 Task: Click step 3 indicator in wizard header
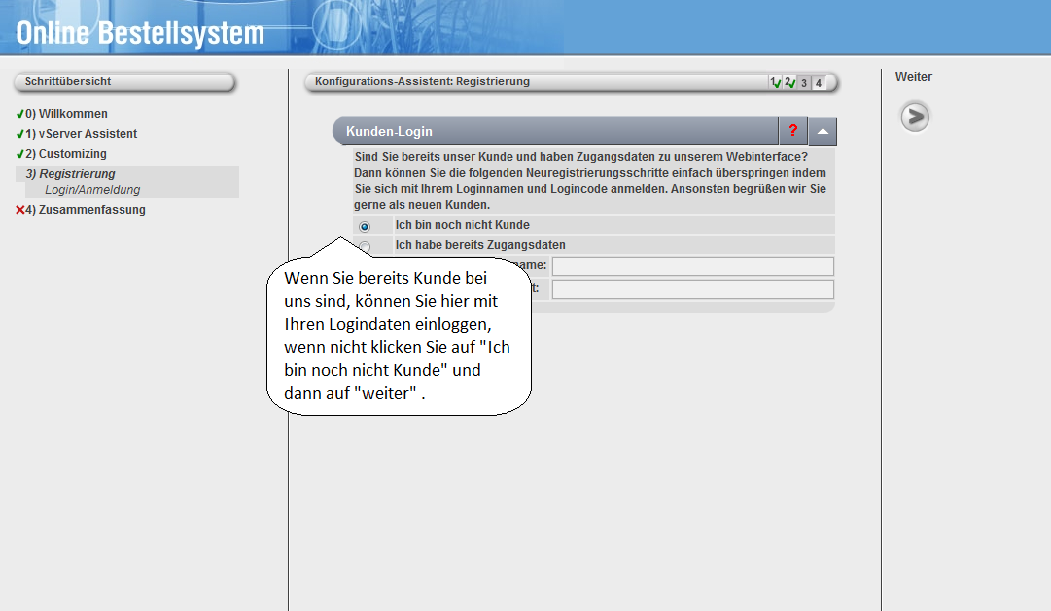804,82
